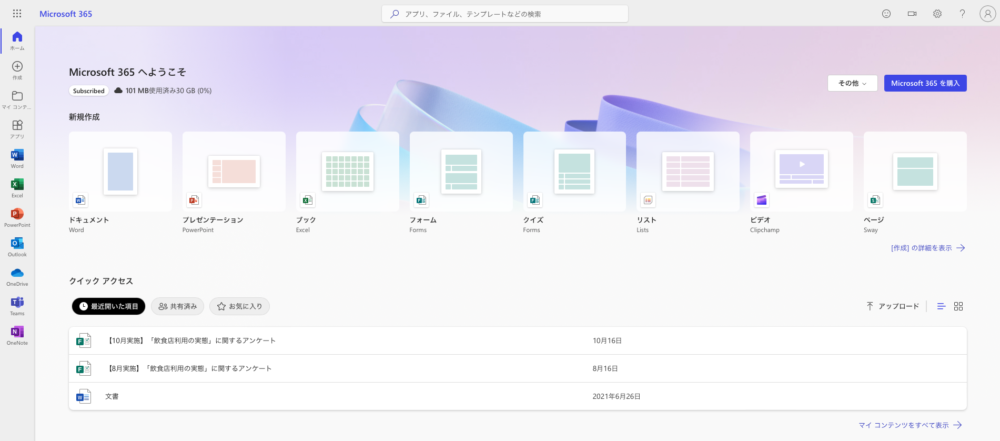Click the search box at top
1000x441 pixels.
(x=505, y=14)
